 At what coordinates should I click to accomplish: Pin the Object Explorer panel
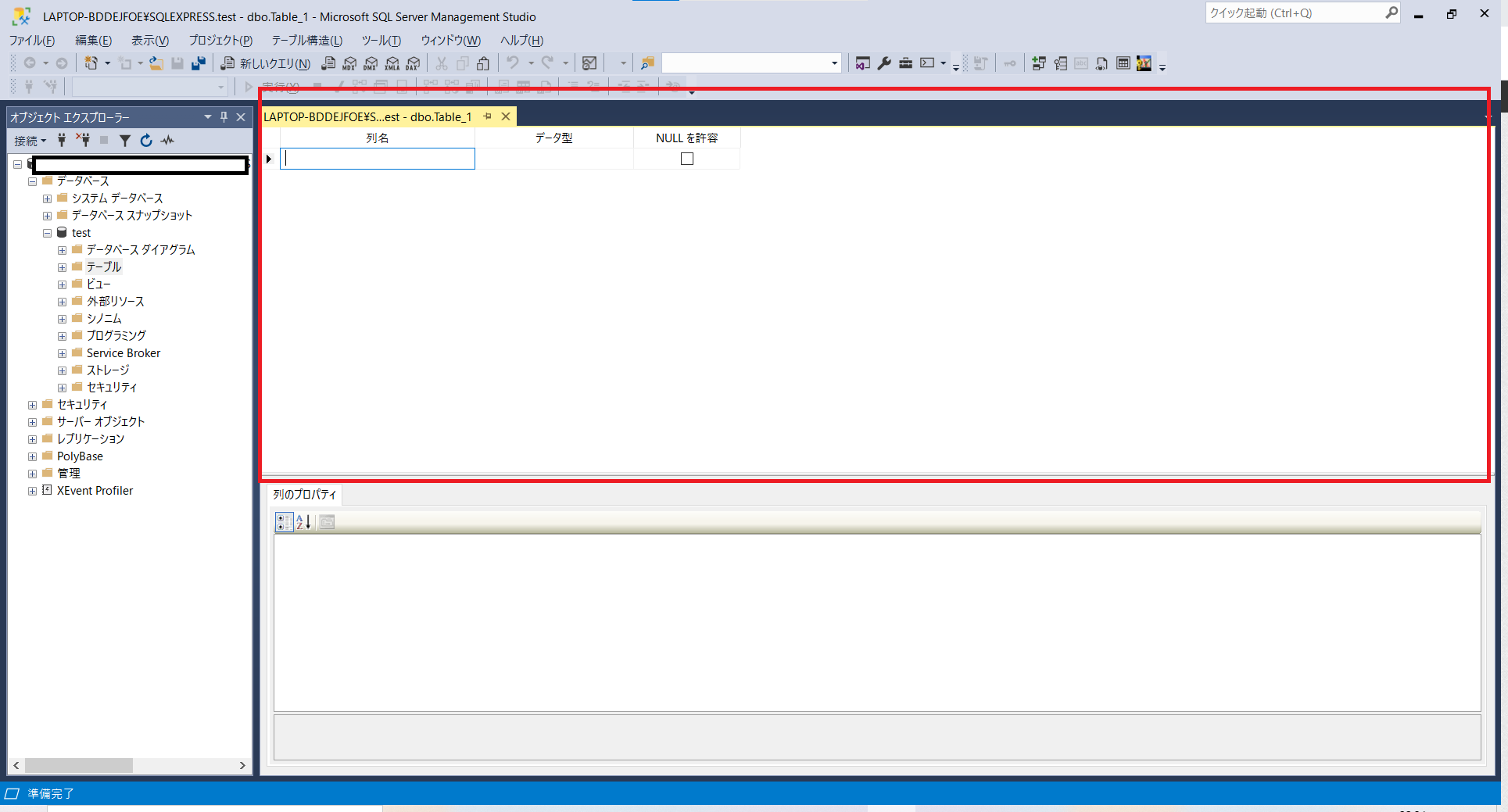pos(224,117)
